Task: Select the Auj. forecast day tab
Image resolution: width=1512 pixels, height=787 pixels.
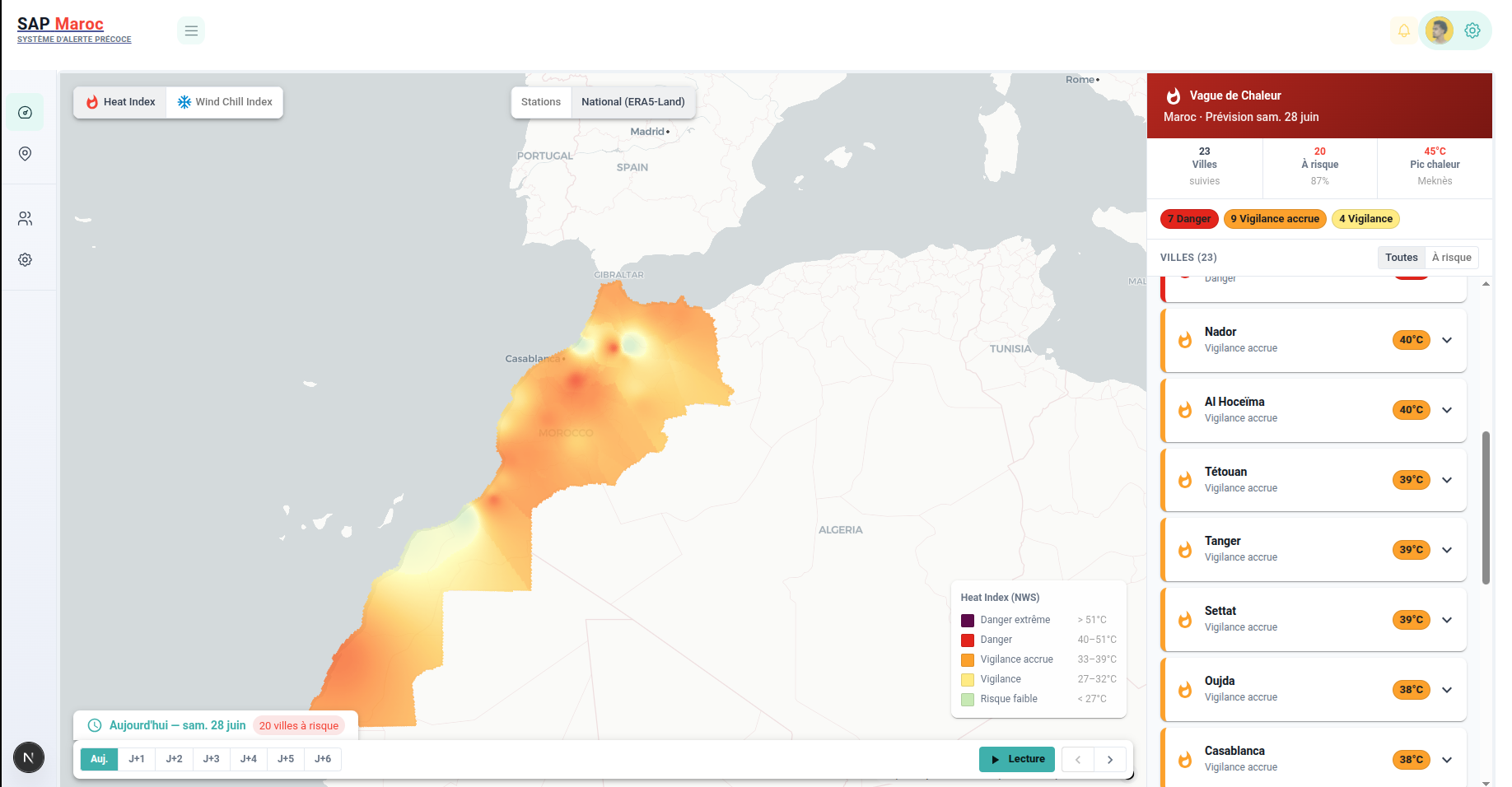Action: (100, 759)
